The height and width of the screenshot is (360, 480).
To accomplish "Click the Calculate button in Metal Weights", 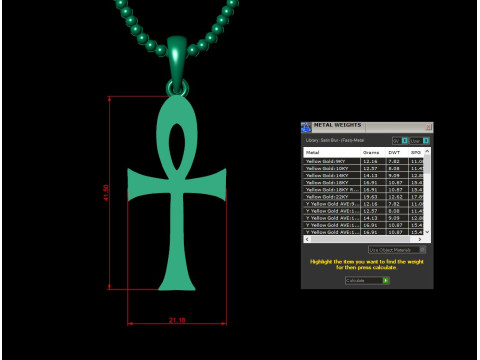I will click(x=367, y=280).
